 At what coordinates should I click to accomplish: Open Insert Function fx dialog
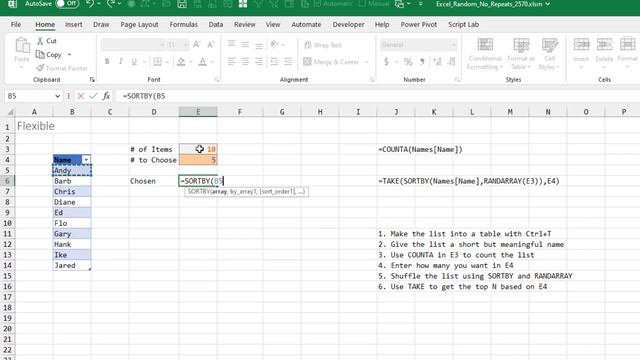(x=106, y=96)
